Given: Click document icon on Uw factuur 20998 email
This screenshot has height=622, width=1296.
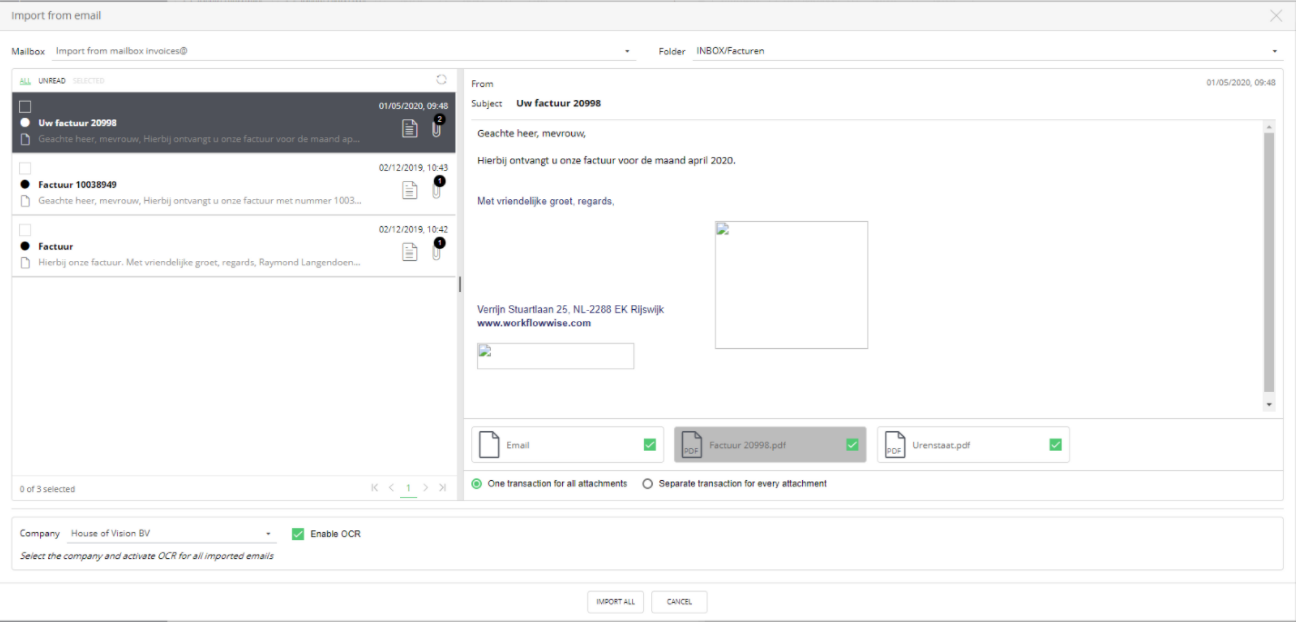Looking at the screenshot, I should tap(409, 128).
